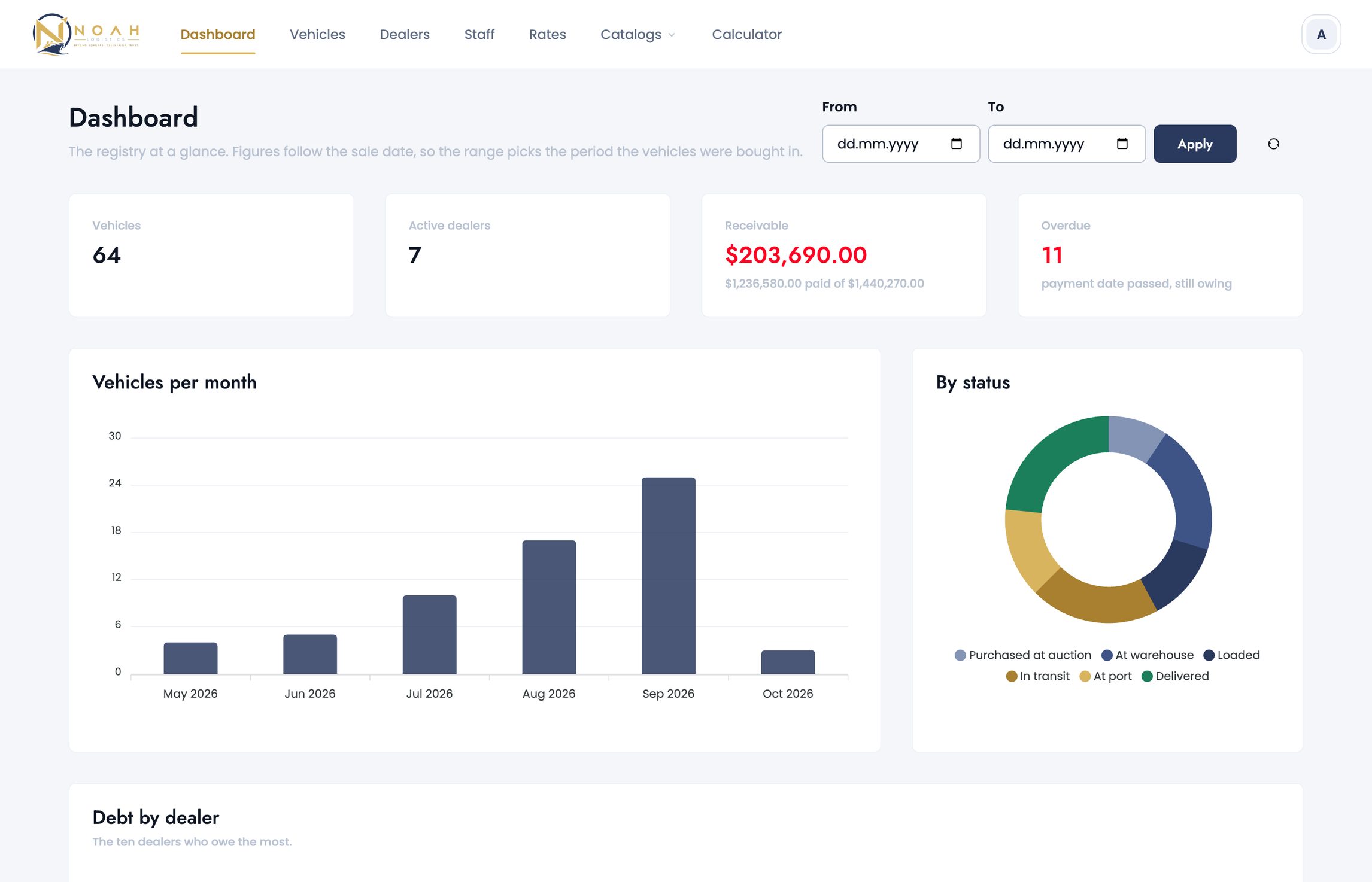Open the Staff section

[479, 34]
